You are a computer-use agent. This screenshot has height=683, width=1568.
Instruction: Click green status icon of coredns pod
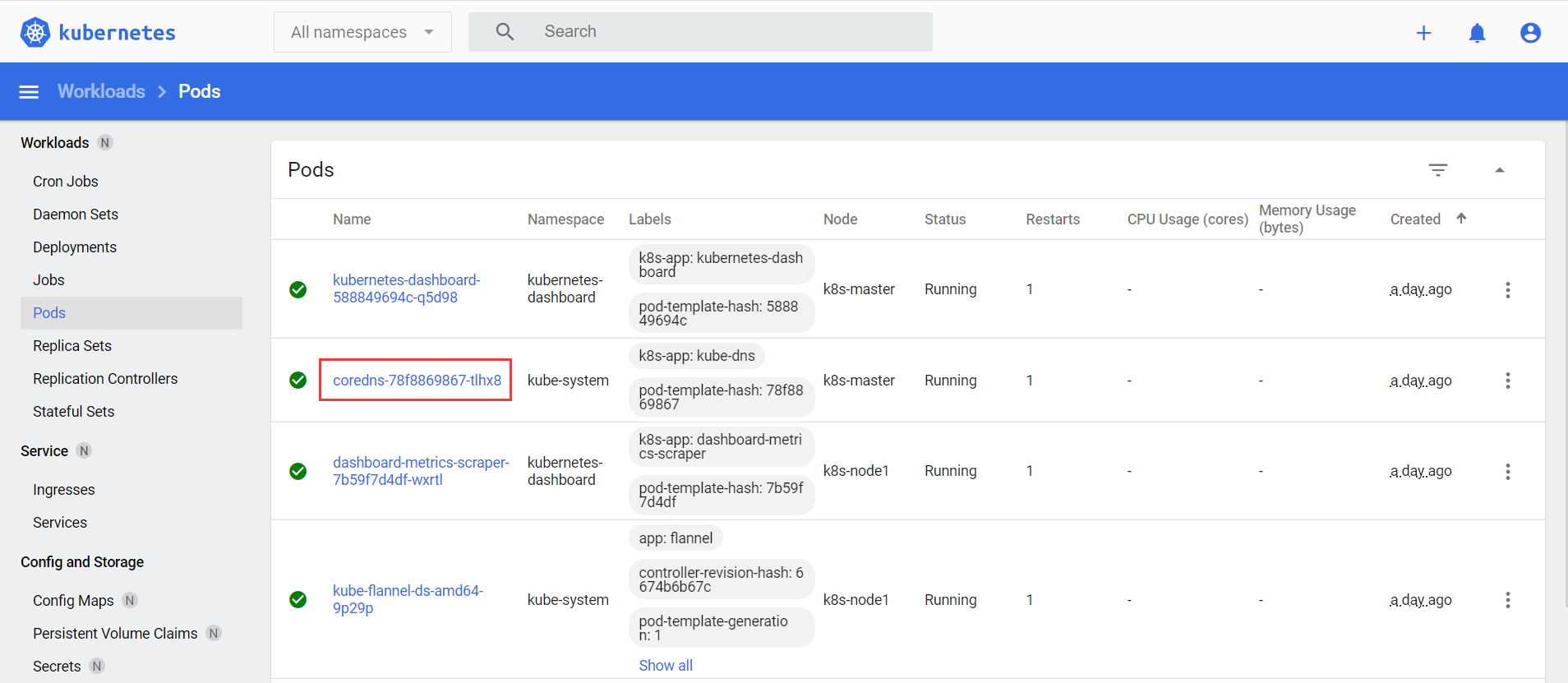coord(298,380)
